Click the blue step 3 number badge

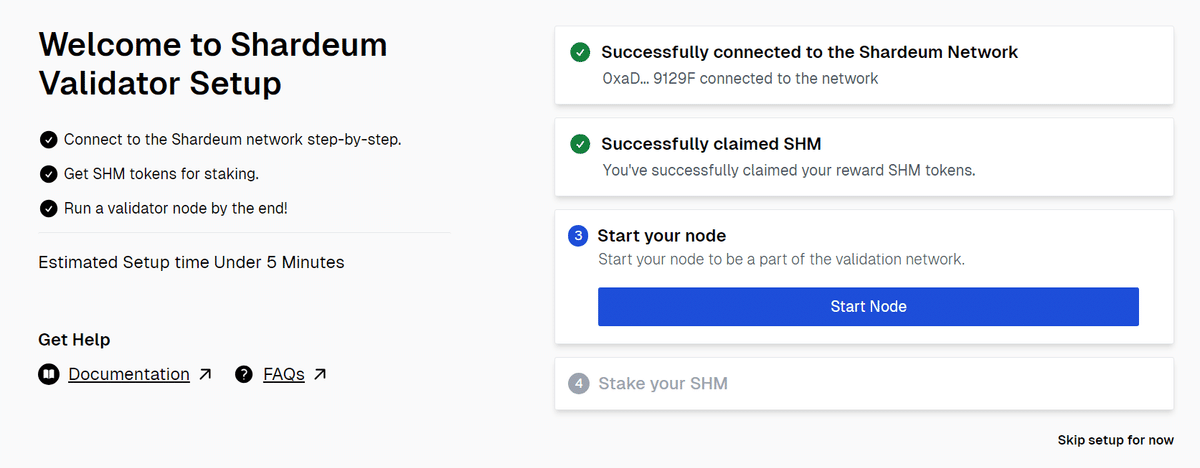tap(578, 236)
